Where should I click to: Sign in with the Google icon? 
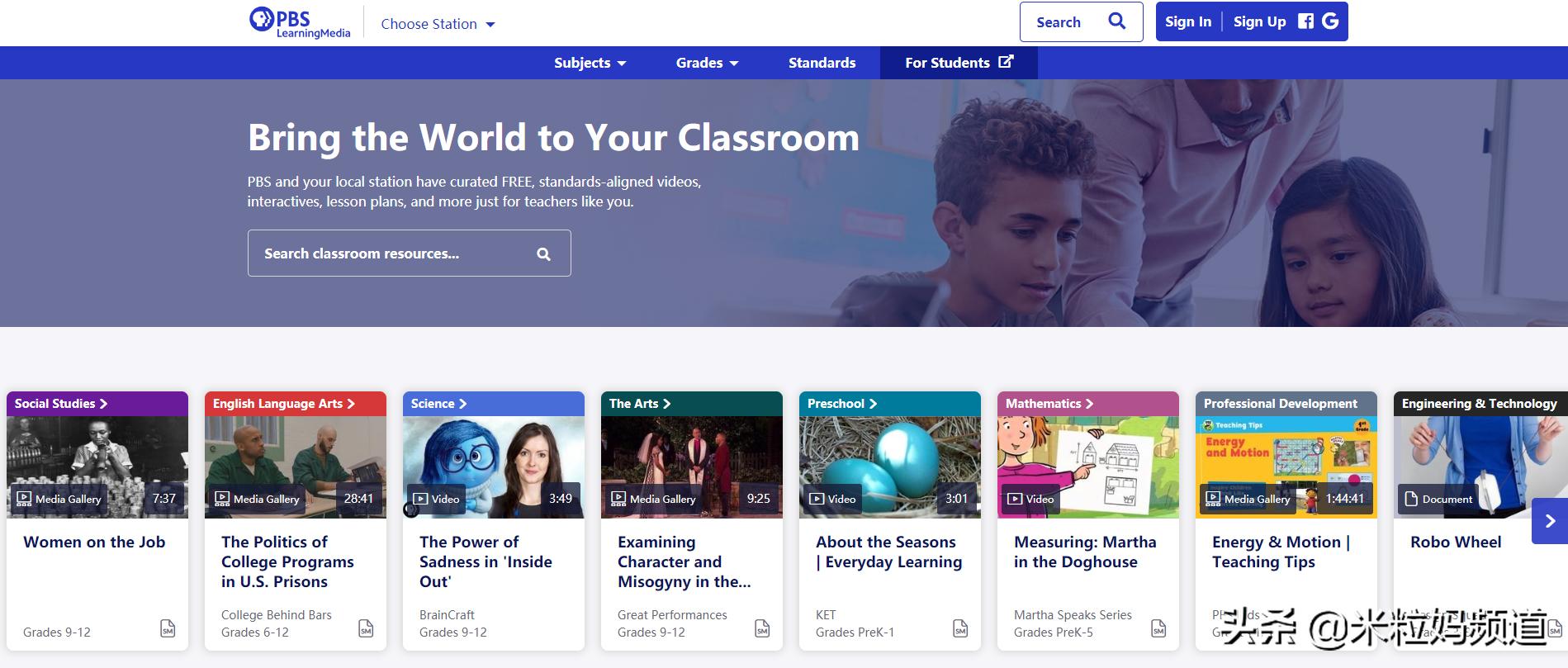[x=1330, y=21]
